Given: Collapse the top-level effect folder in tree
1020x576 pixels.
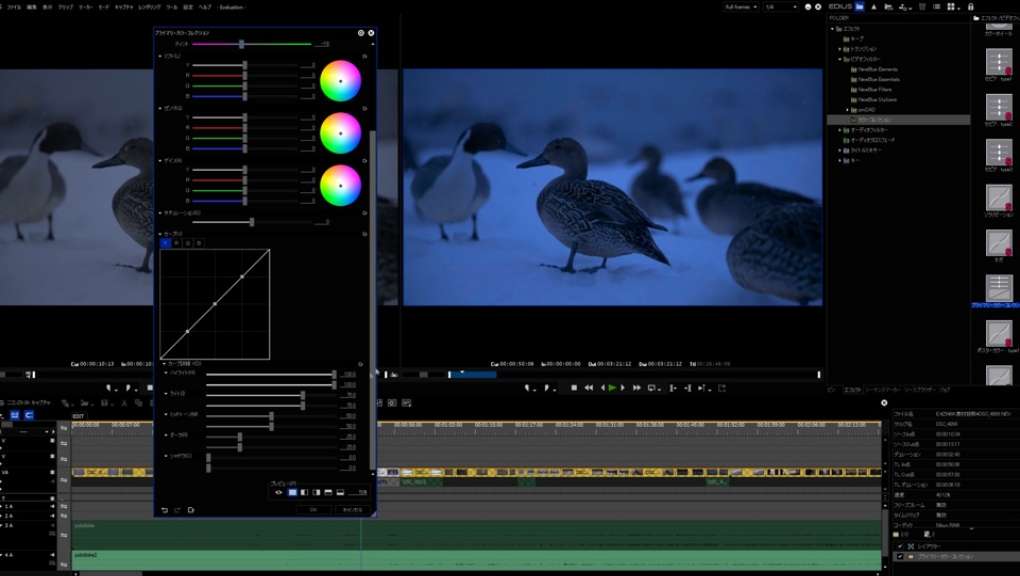Looking at the screenshot, I should (833, 29).
